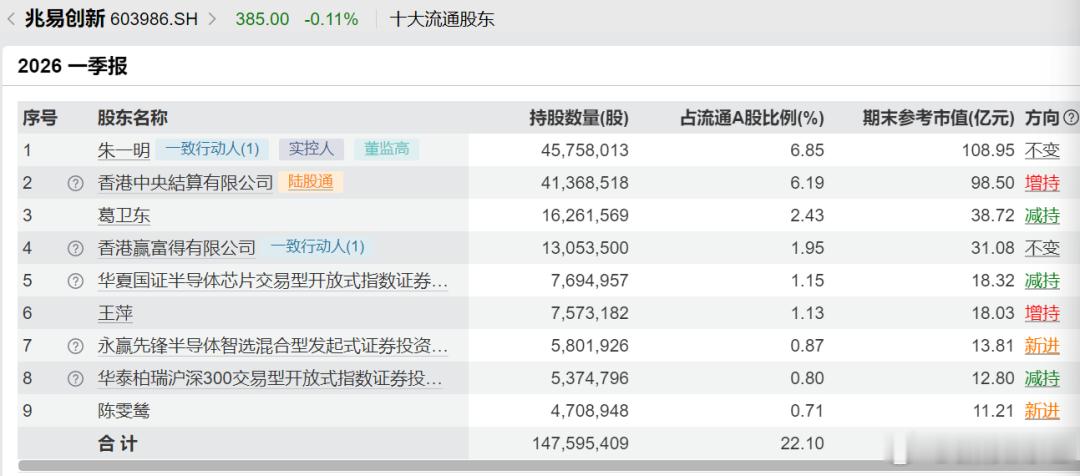Select share ratio 6.85
The height and width of the screenshot is (476, 1080).
[x=807, y=150]
